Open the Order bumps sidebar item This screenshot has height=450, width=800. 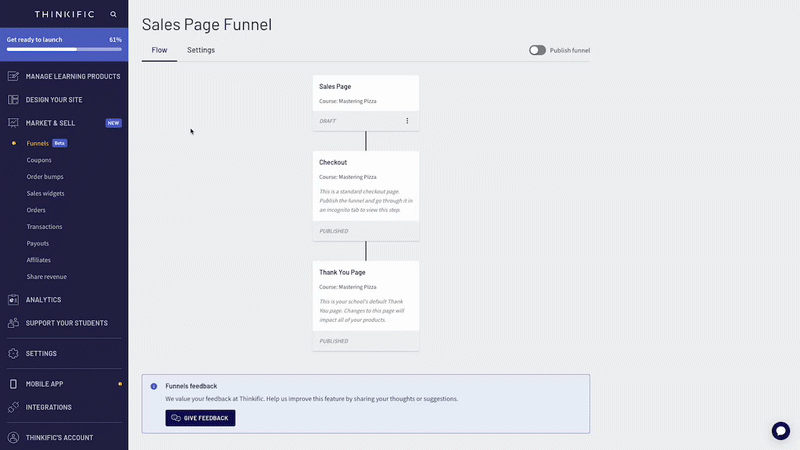45,177
